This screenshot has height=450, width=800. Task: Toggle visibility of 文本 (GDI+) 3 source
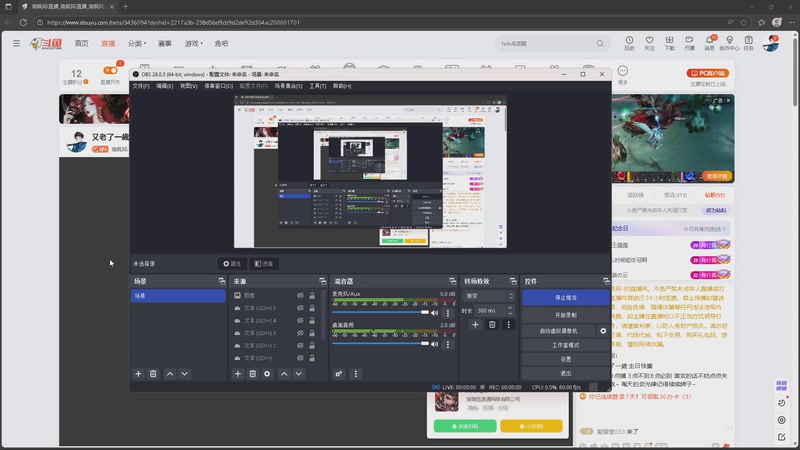click(x=300, y=333)
